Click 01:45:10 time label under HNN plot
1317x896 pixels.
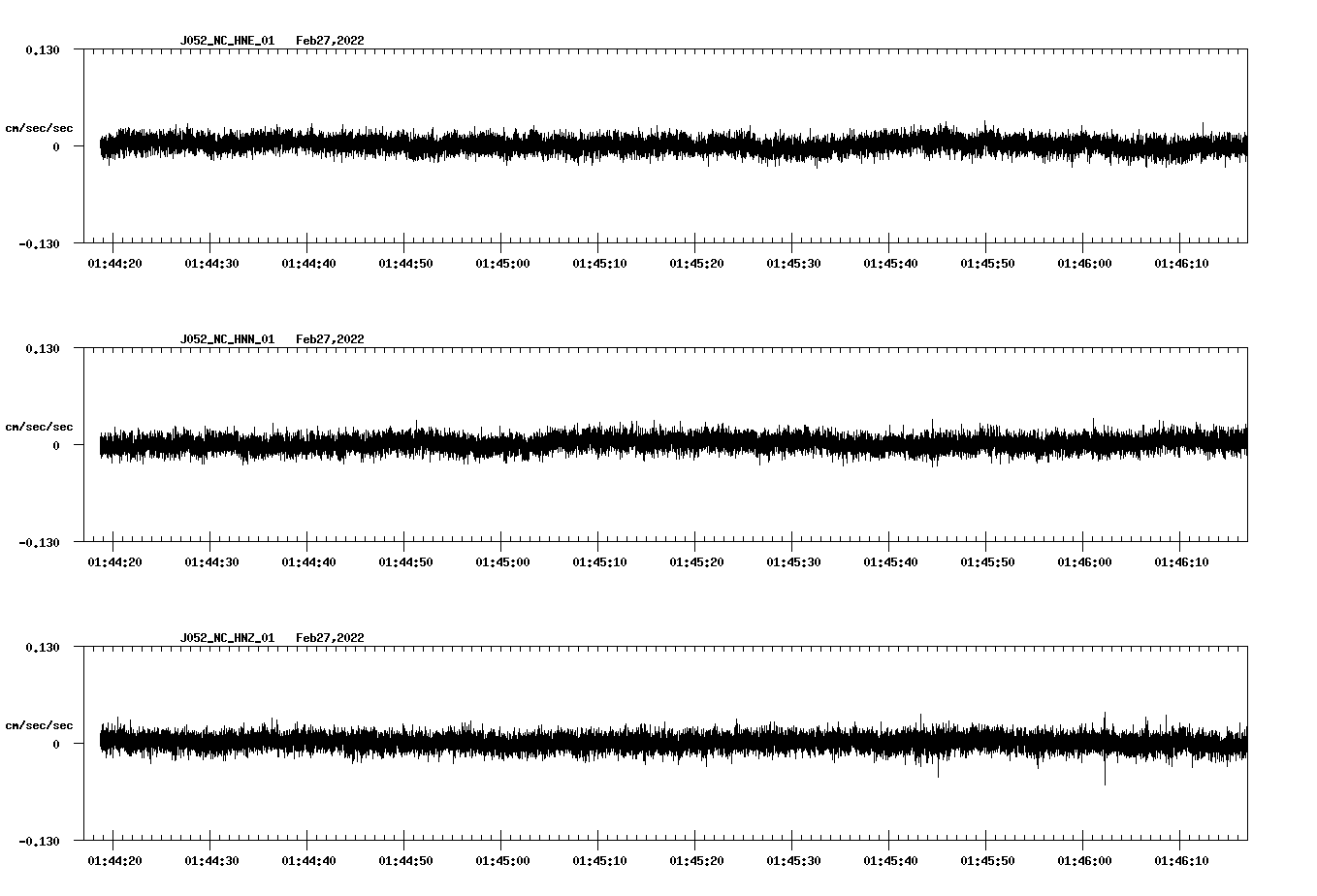(599, 562)
